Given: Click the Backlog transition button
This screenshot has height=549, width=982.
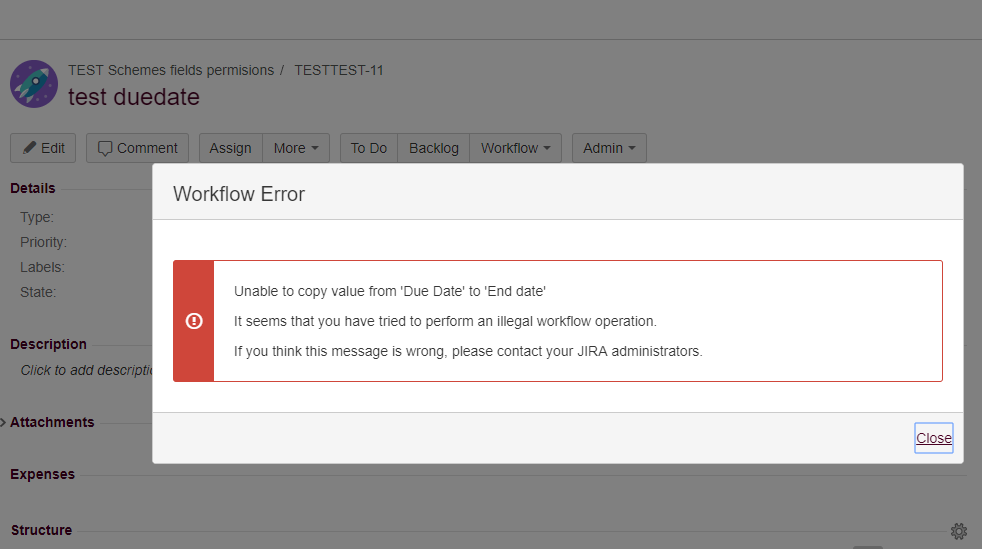Looking at the screenshot, I should pyautogui.click(x=434, y=148).
